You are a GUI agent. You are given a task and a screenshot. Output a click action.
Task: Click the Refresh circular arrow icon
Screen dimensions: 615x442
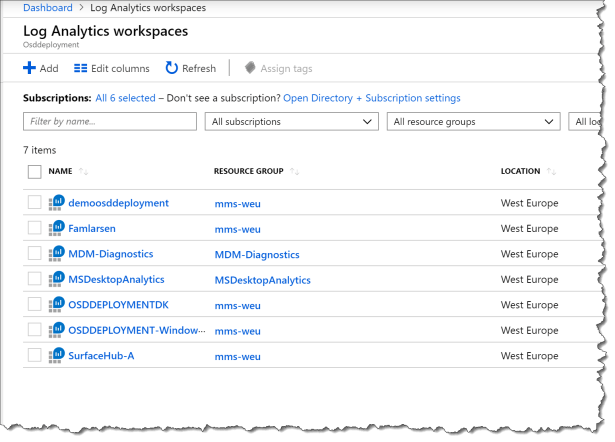click(171, 68)
